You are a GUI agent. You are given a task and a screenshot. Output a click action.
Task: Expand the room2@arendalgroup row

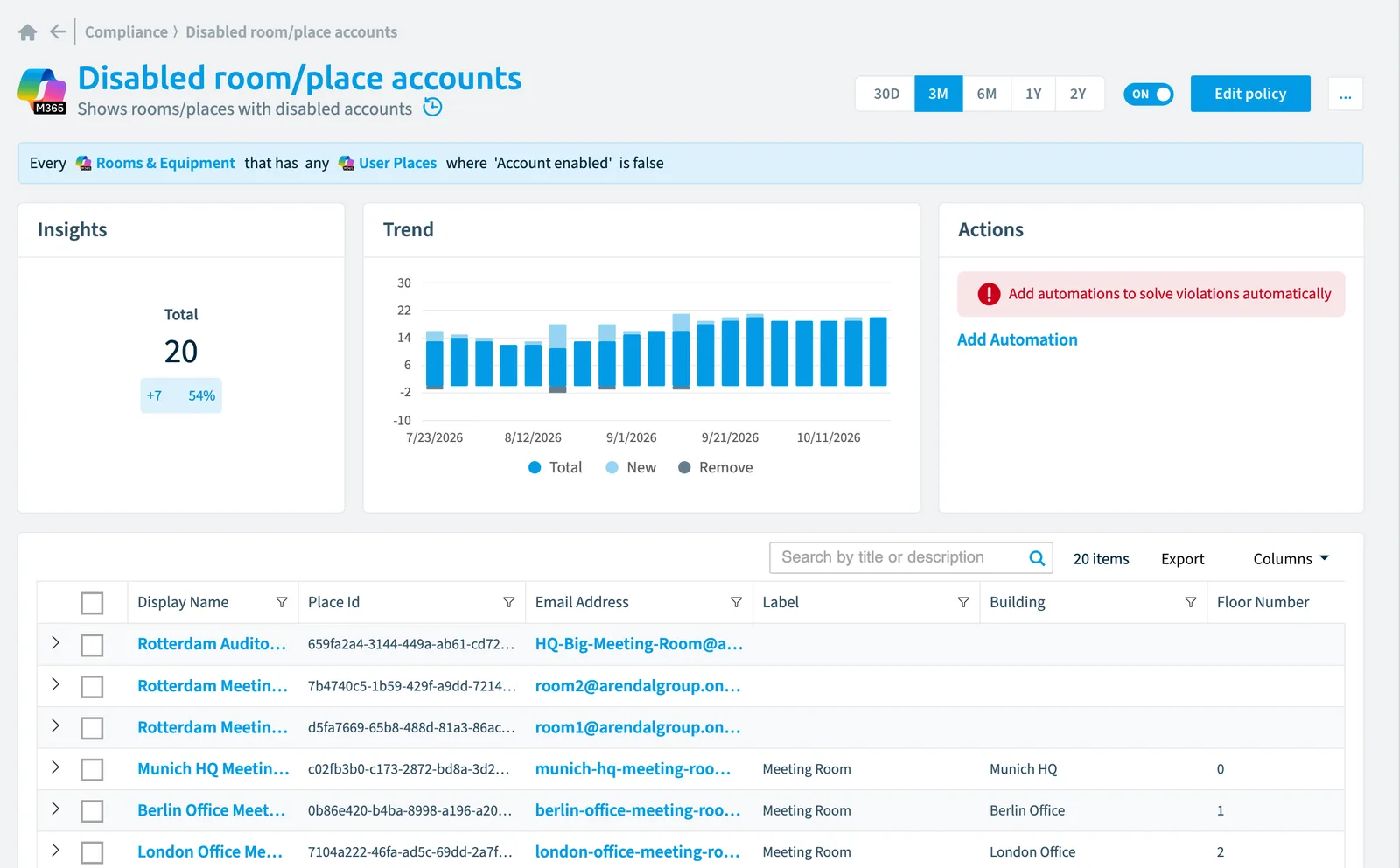[55, 684]
